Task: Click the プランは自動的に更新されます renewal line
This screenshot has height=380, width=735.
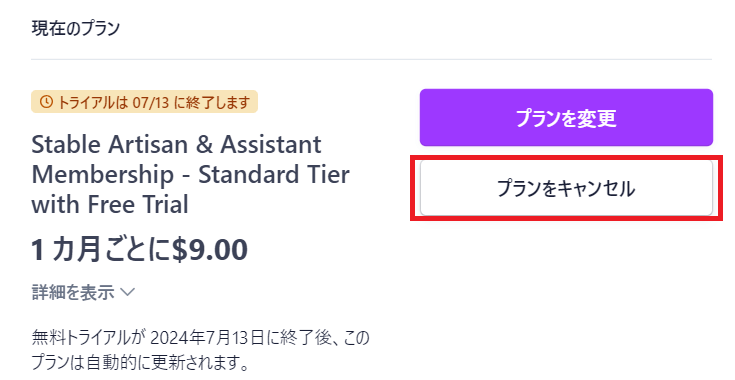Action: [140, 362]
